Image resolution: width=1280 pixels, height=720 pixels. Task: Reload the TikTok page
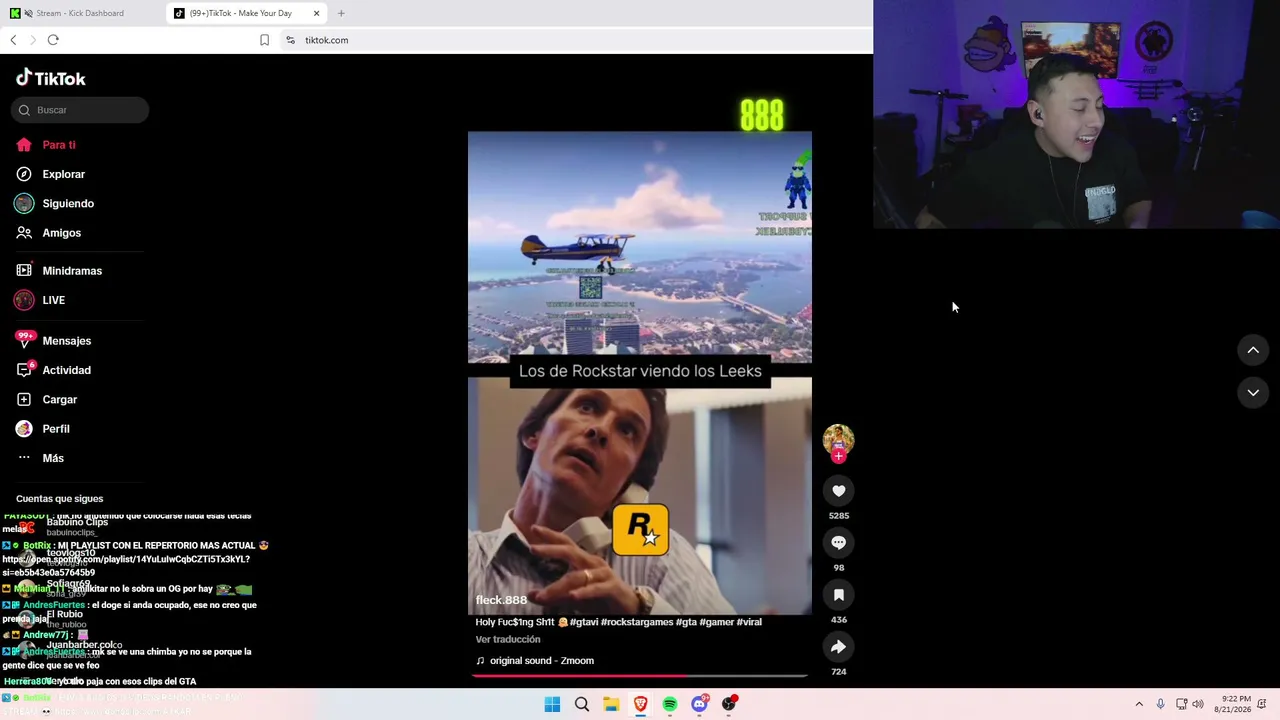coord(53,40)
